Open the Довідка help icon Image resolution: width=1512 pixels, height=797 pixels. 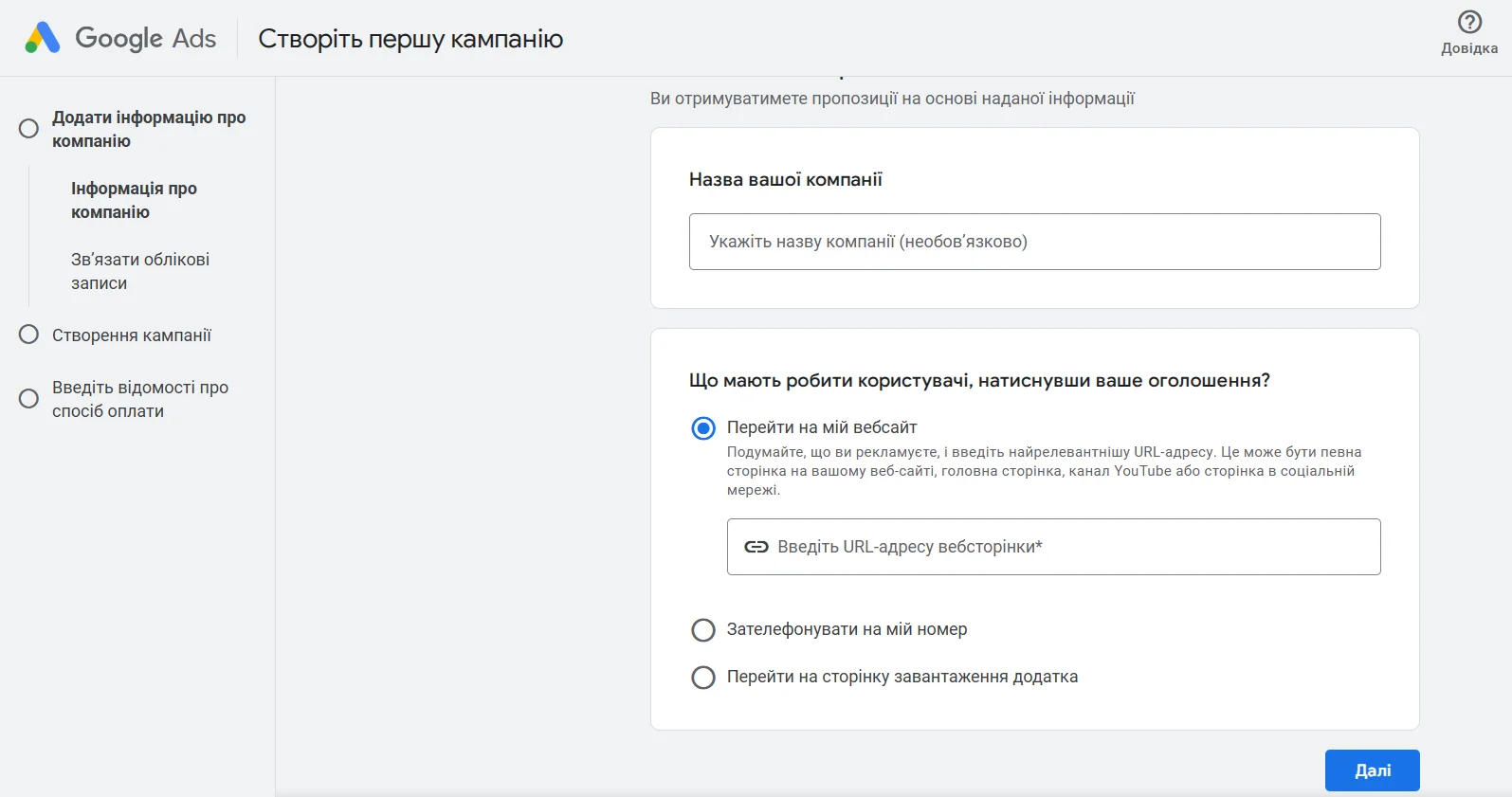click(x=1469, y=22)
